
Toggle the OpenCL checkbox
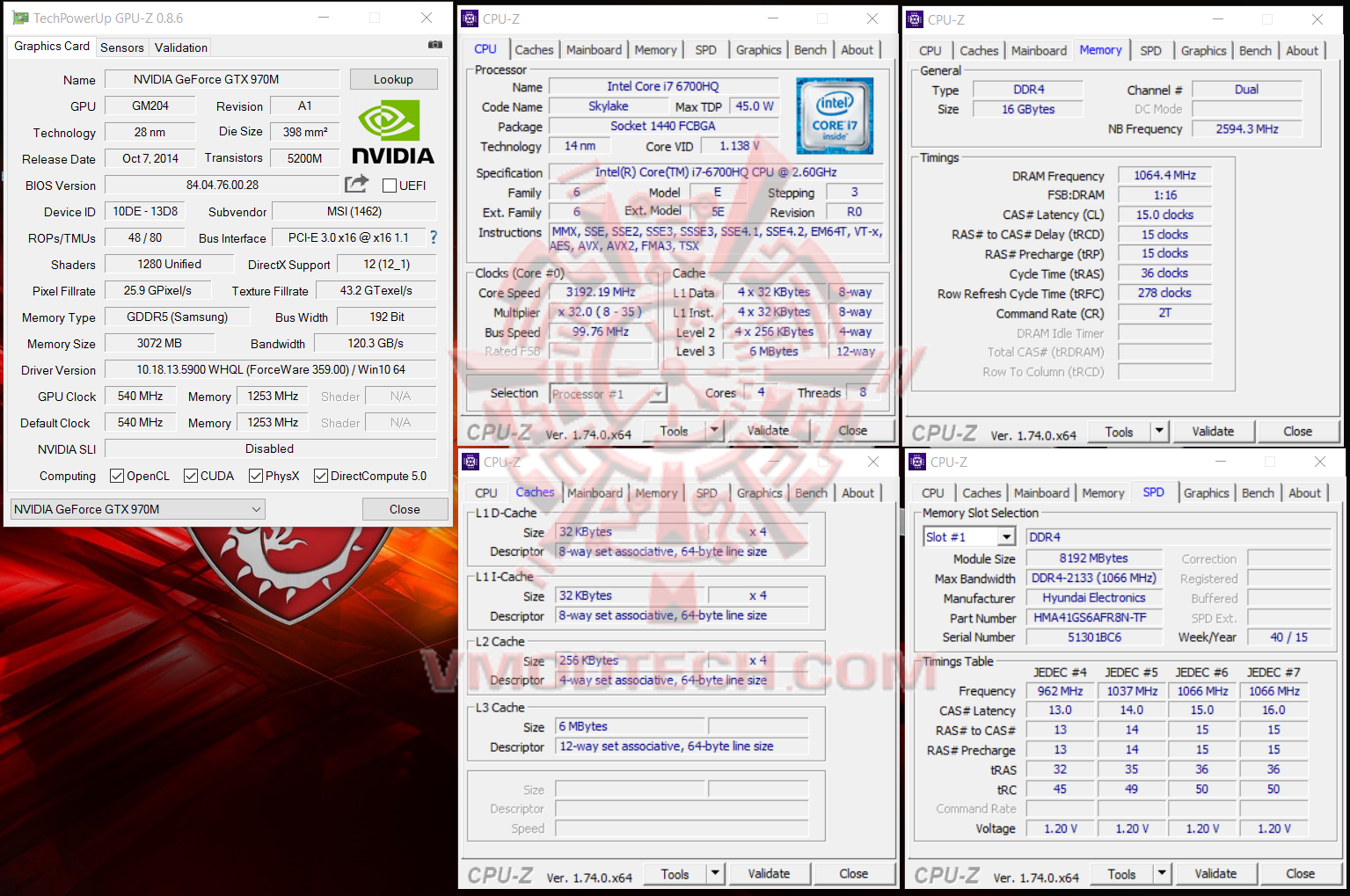(117, 476)
